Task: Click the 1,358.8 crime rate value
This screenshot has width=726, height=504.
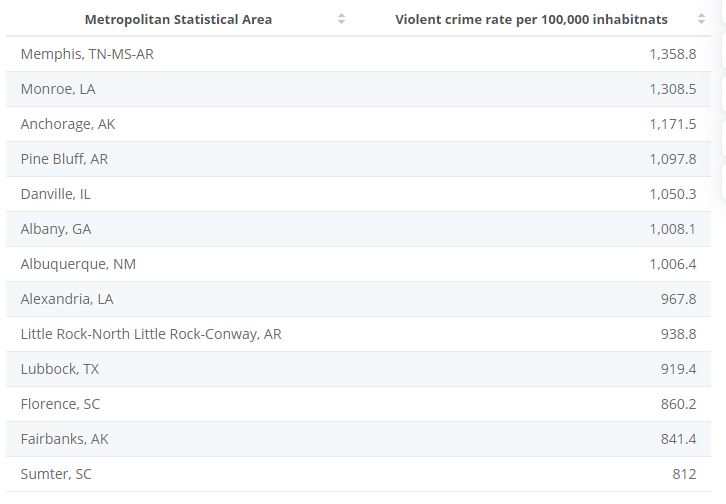Action: 672,54
